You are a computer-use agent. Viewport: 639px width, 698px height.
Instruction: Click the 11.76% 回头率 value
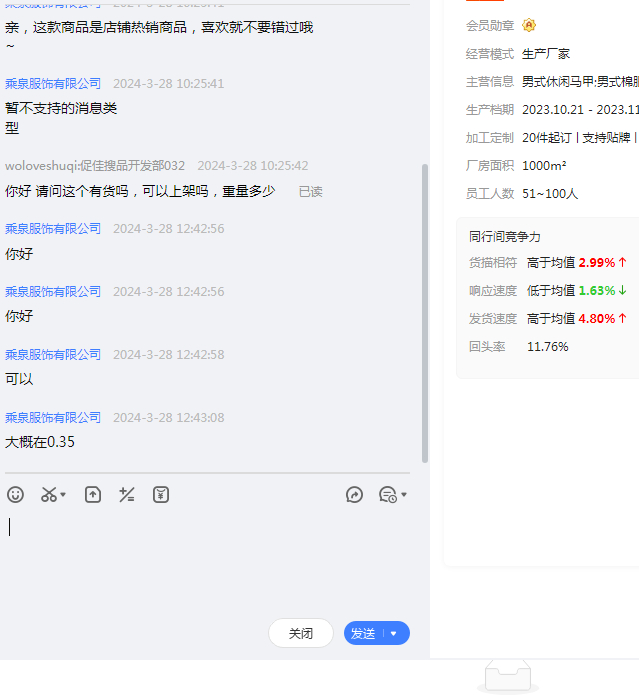[548, 347]
